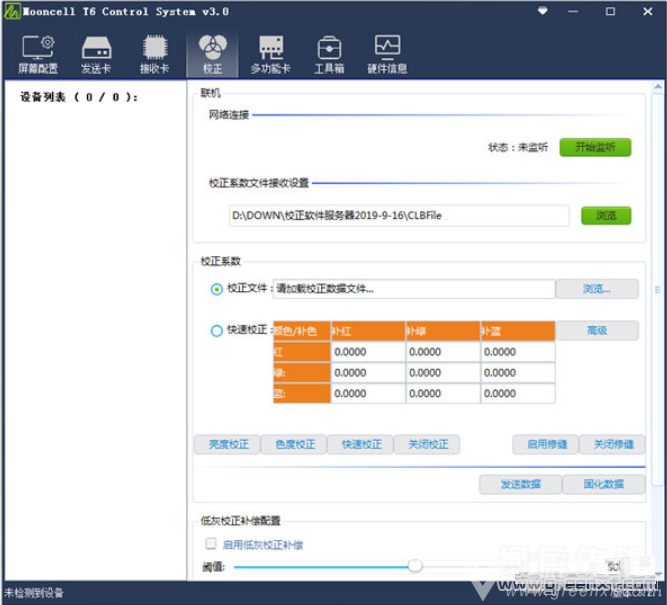Viewport: 667px width, 605px height.
Task: Click green 浏览 button for CLBFile path
Action: (x=606, y=215)
